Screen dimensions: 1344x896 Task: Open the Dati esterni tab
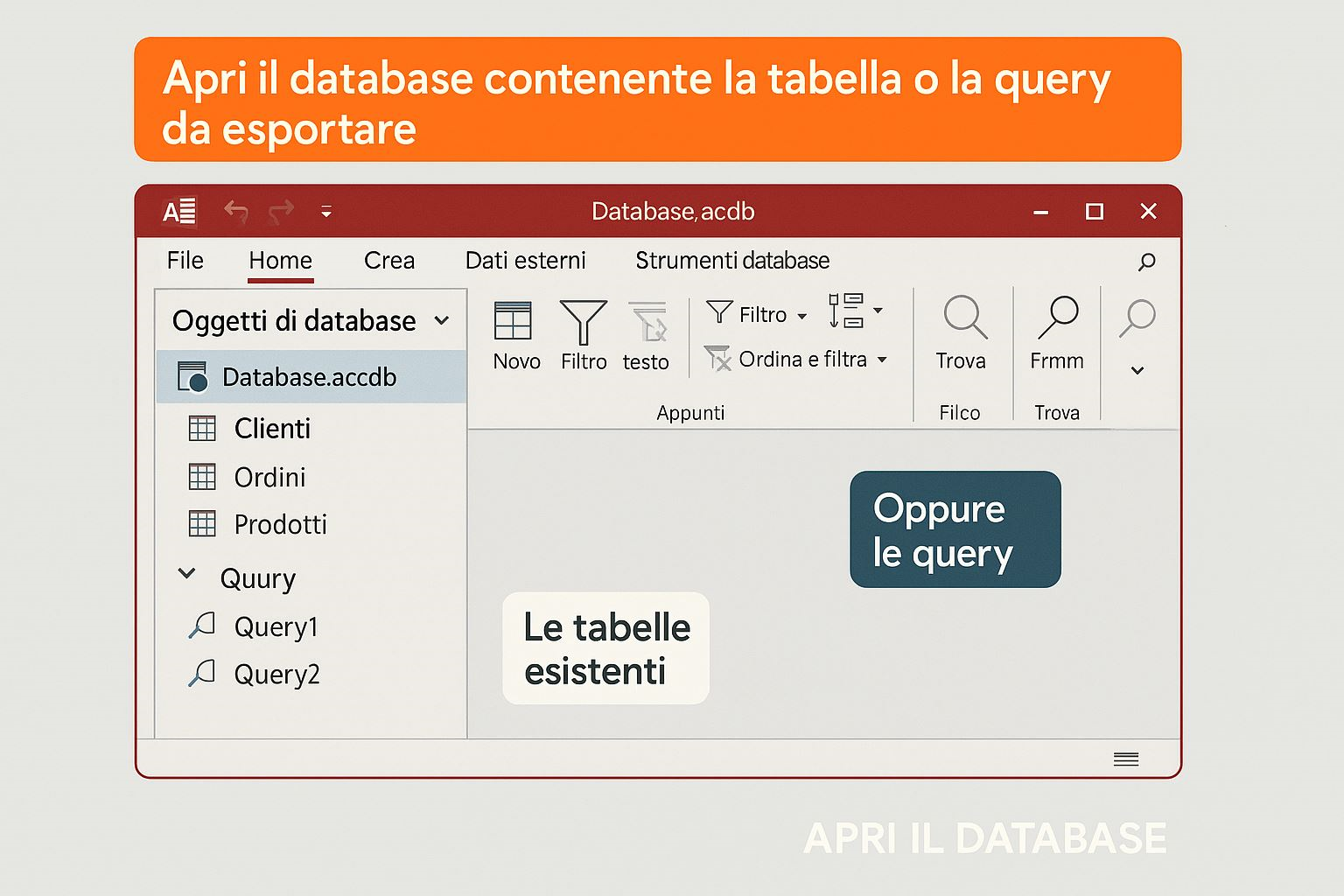click(x=525, y=261)
